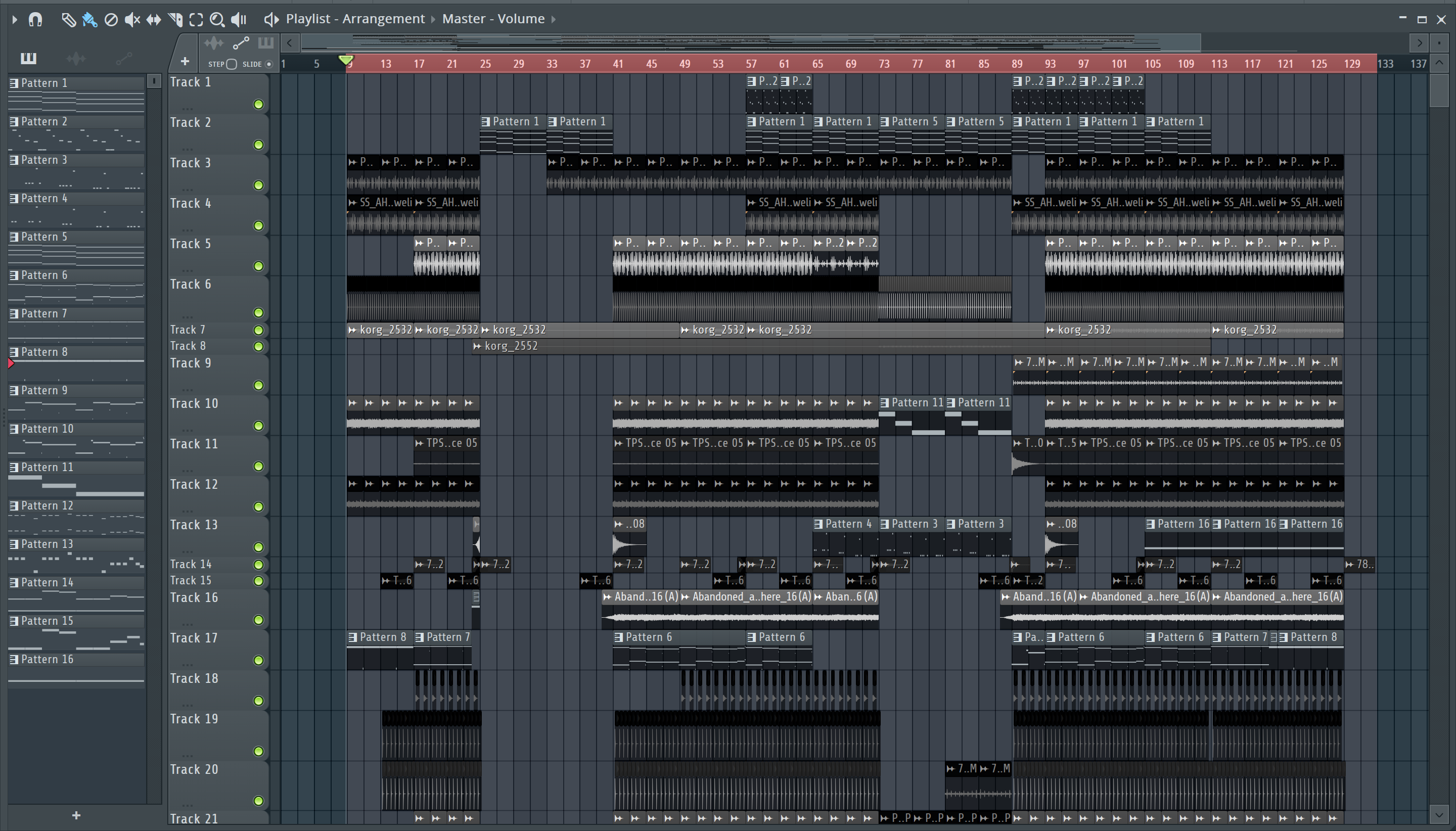Mute Track 1 with its green LED
Screen dimensions: 1456x831
tap(258, 105)
